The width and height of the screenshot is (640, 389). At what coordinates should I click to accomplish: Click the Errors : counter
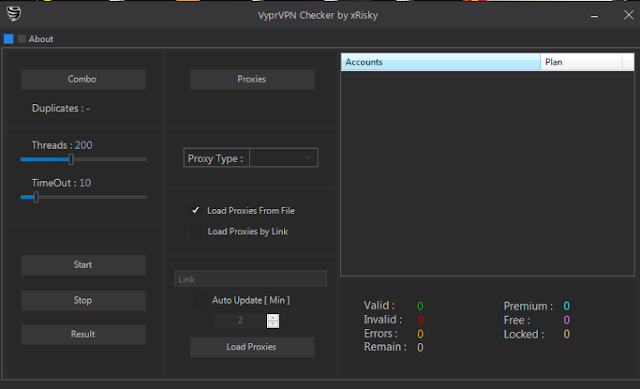point(393,333)
